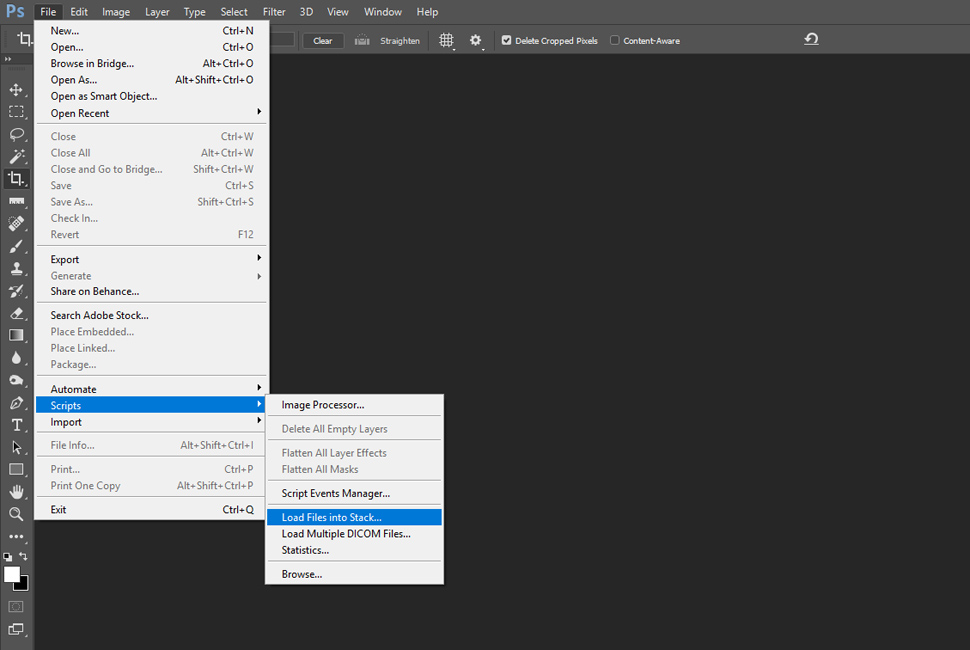Choose Image Processor from Scripts
The height and width of the screenshot is (650, 970).
(x=354, y=405)
